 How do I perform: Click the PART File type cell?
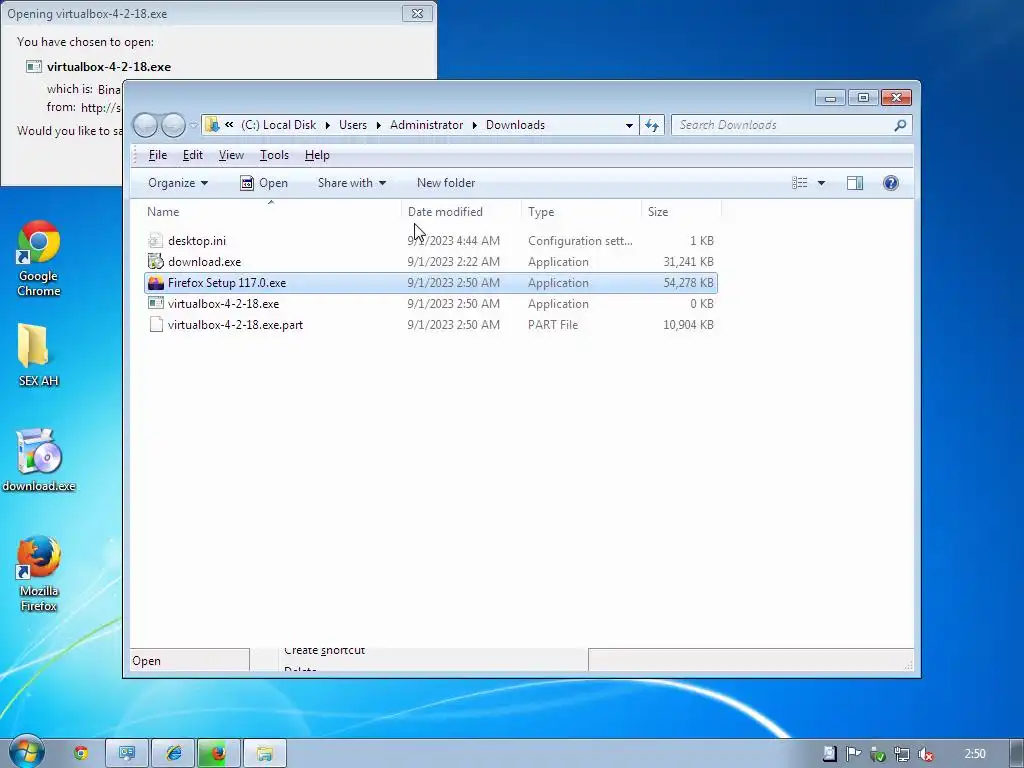click(x=552, y=325)
